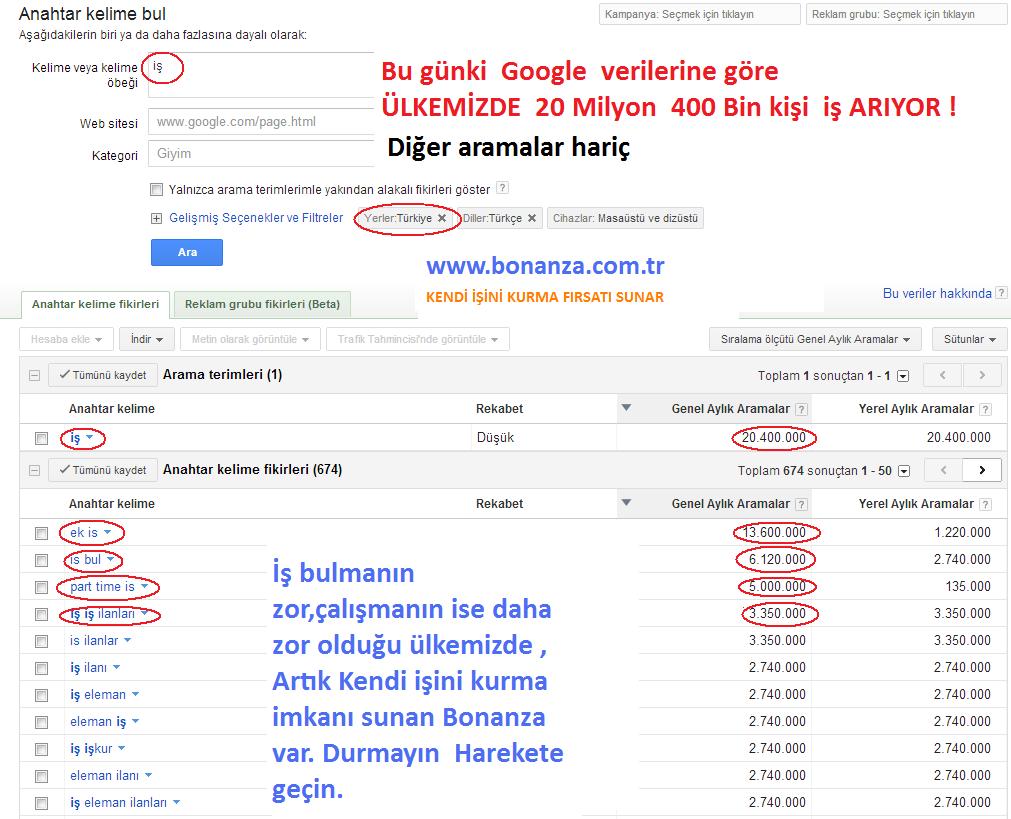Click 'Rekabet' column header in keyword ideas table
The width and height of the screenshot is (1011, 819).
[500, 504]
